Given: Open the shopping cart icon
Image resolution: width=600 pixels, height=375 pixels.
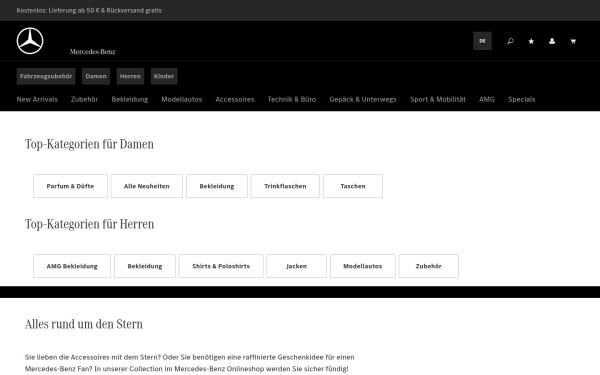Looking at the screenshot, I should point(573,41).
